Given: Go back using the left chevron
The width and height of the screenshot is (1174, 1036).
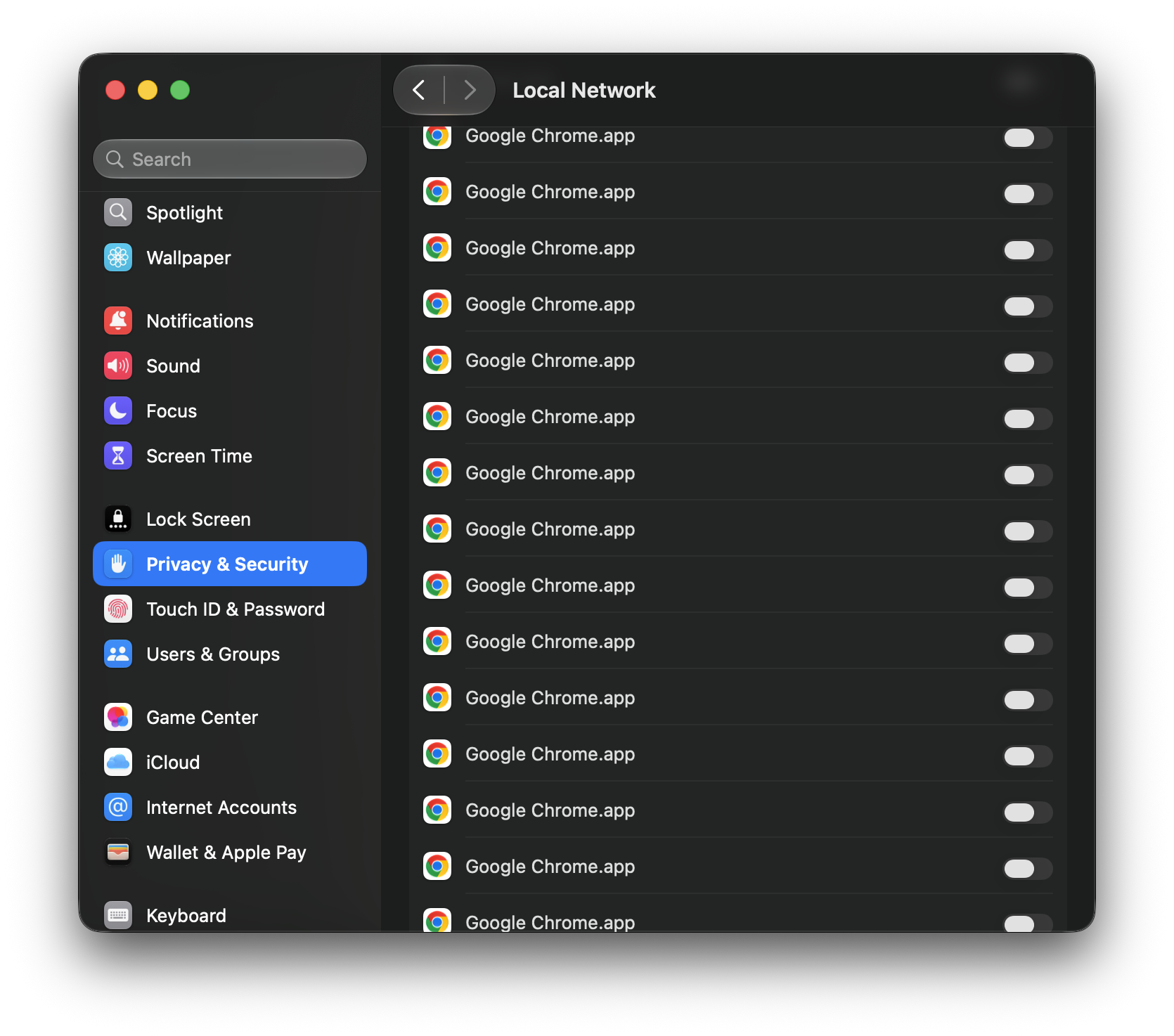Looking at the screenshot, I should point(419,90).
